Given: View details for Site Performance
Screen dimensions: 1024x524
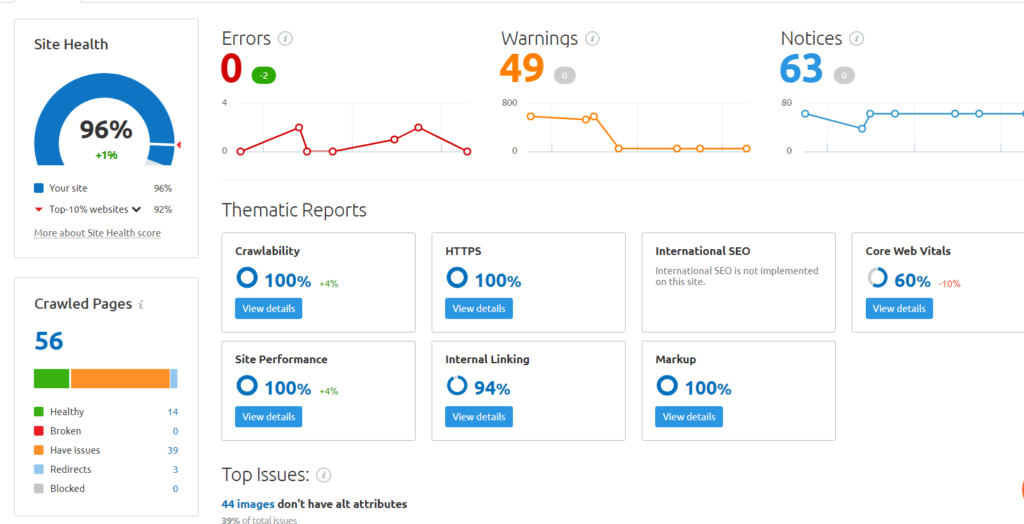Looking at the screenshot, I should (268, 416).
